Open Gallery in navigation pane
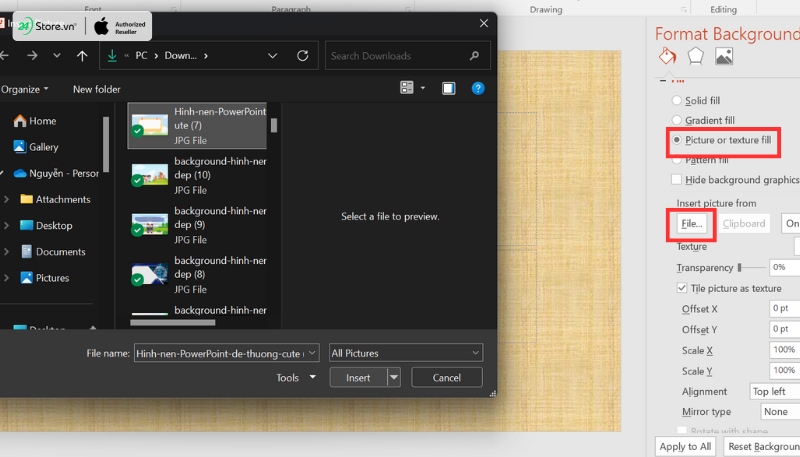Image resolution: width=800 pixels, height=457 pixels. click(36, 147)
